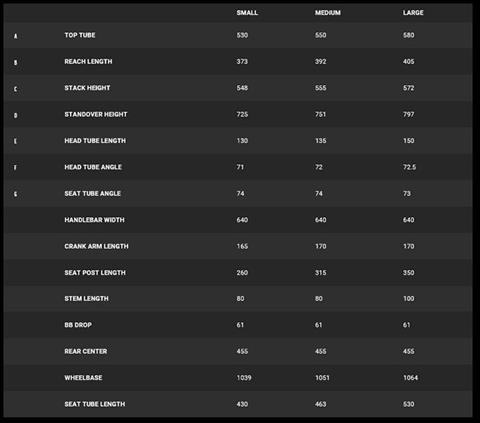The image size is (480, 423).
Task: Click the SMALL column header
Action: (x=247, y=13)
